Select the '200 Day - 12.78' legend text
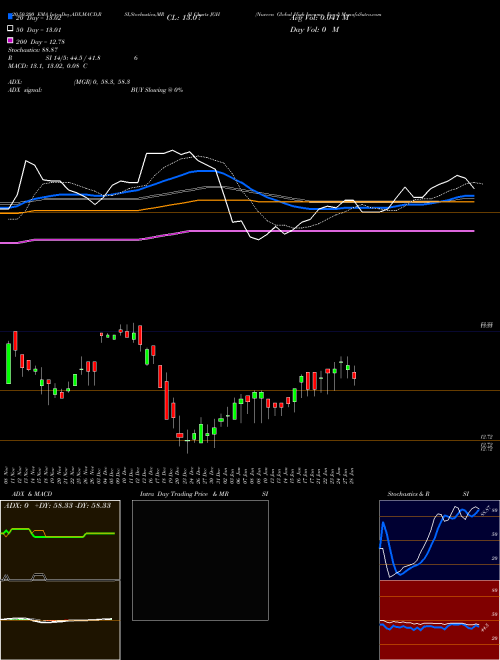 tap(40, 42)
